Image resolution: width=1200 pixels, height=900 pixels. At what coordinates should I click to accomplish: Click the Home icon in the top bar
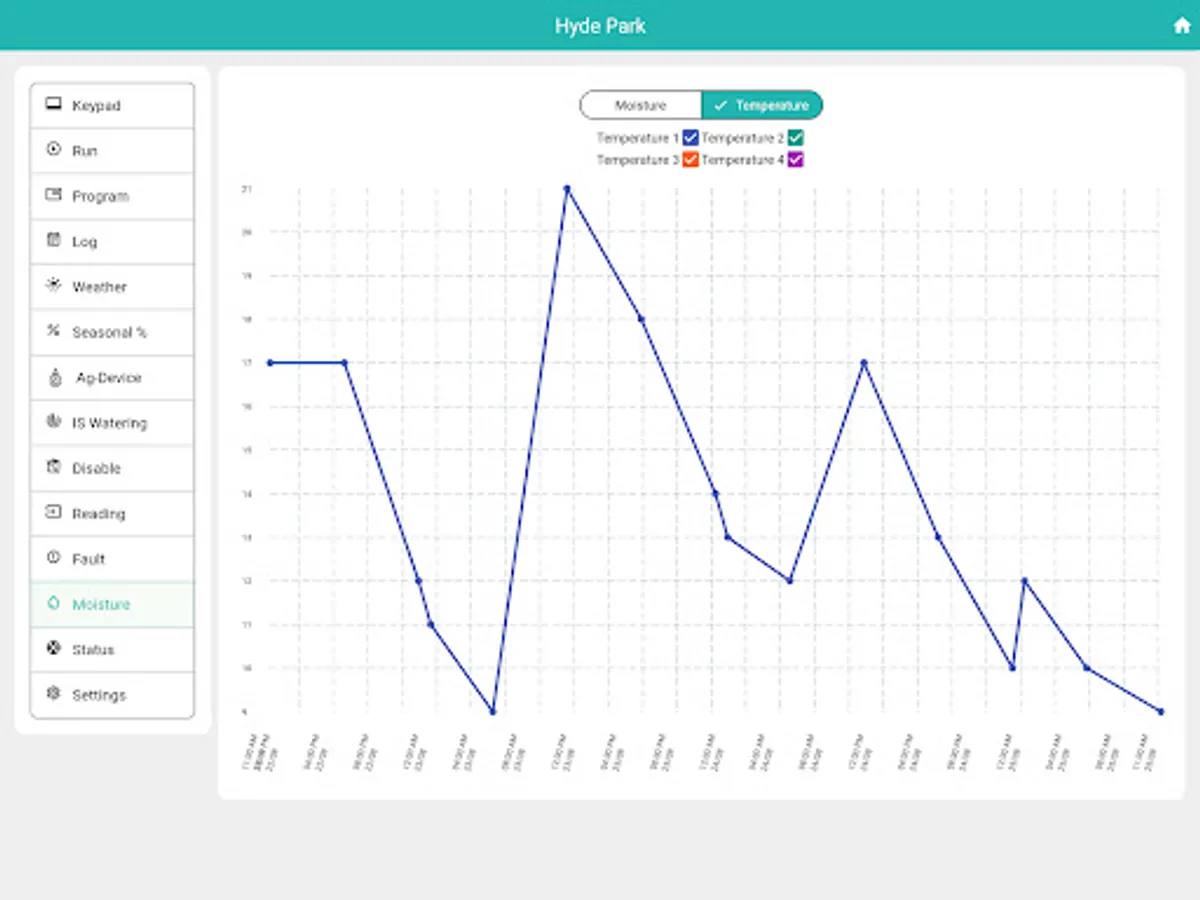[x=1181, y=24]
